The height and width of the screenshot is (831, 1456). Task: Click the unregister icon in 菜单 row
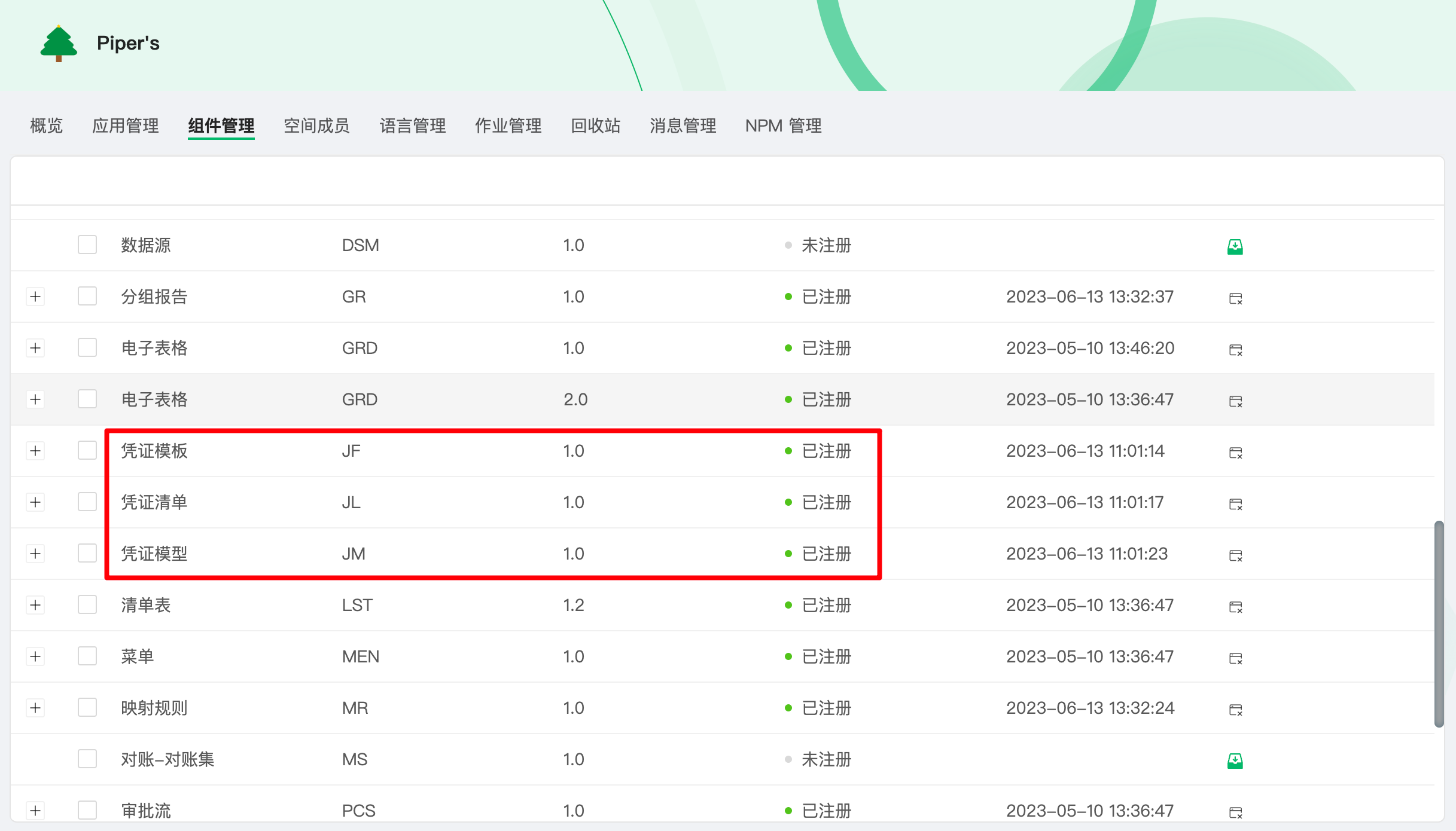1235,658
